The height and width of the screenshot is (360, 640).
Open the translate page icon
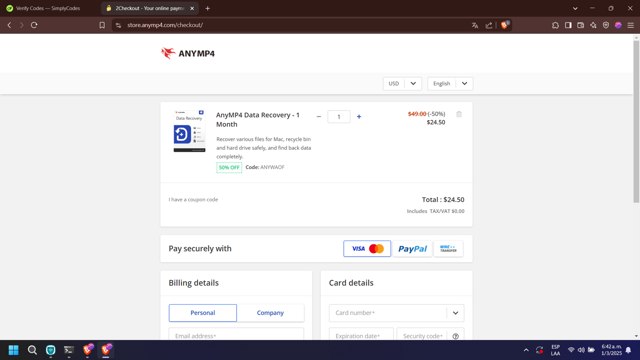(x=475, y=25)
